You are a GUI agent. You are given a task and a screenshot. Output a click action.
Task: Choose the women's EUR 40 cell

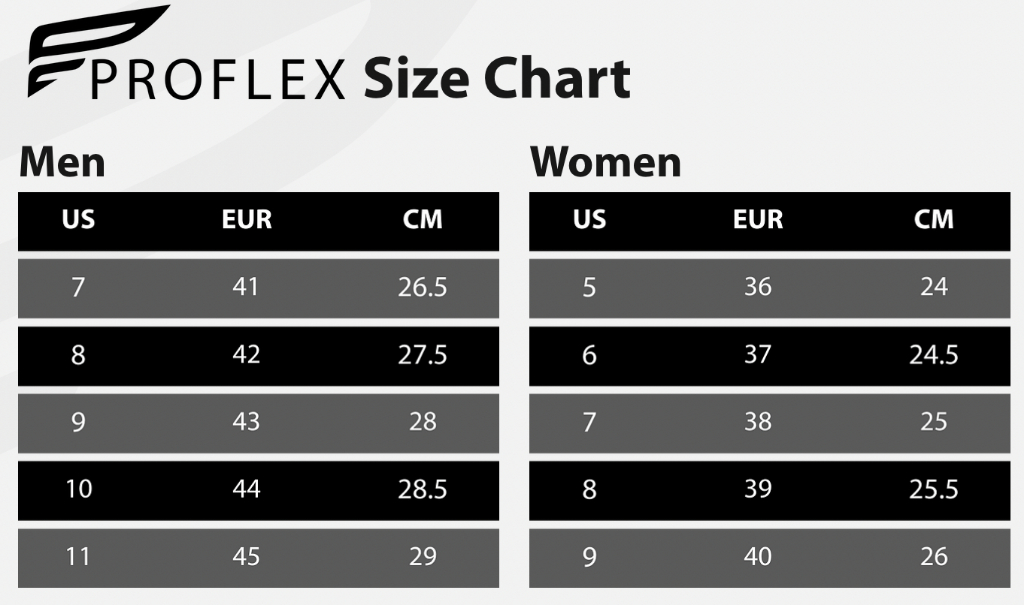(757, 556)
